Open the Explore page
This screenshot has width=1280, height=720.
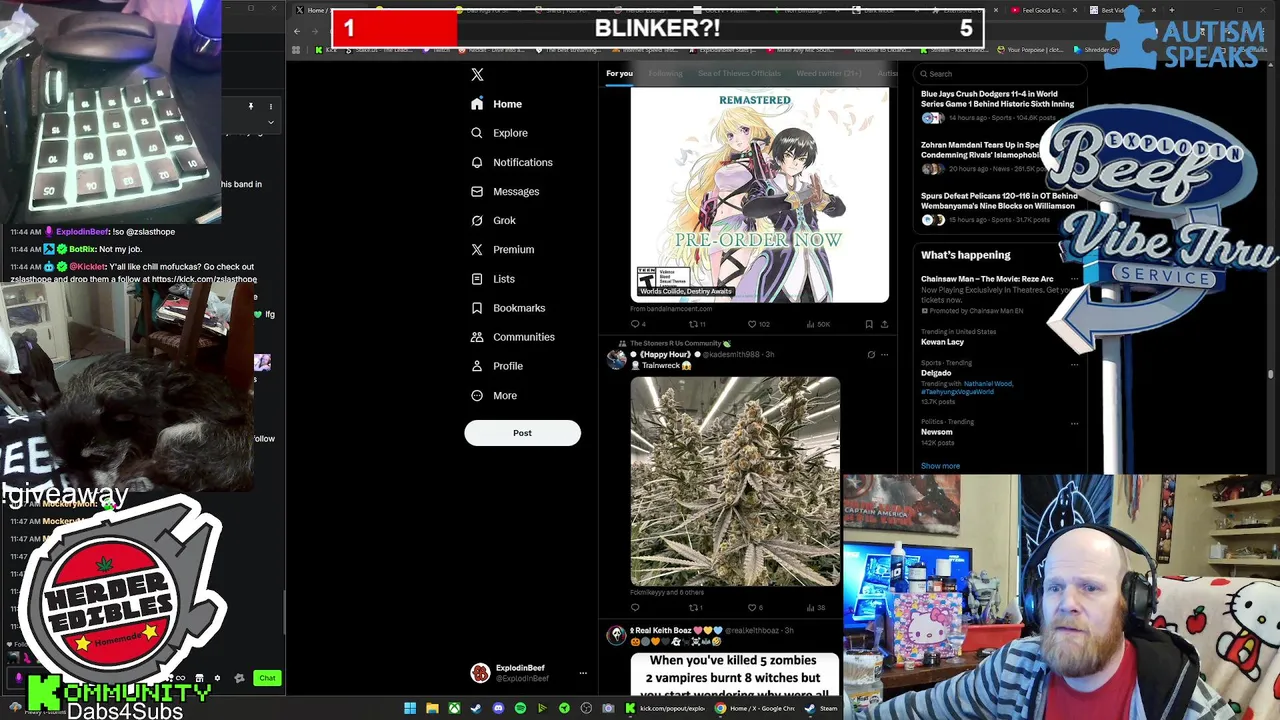pyautogui.click(x=499, y=133)
